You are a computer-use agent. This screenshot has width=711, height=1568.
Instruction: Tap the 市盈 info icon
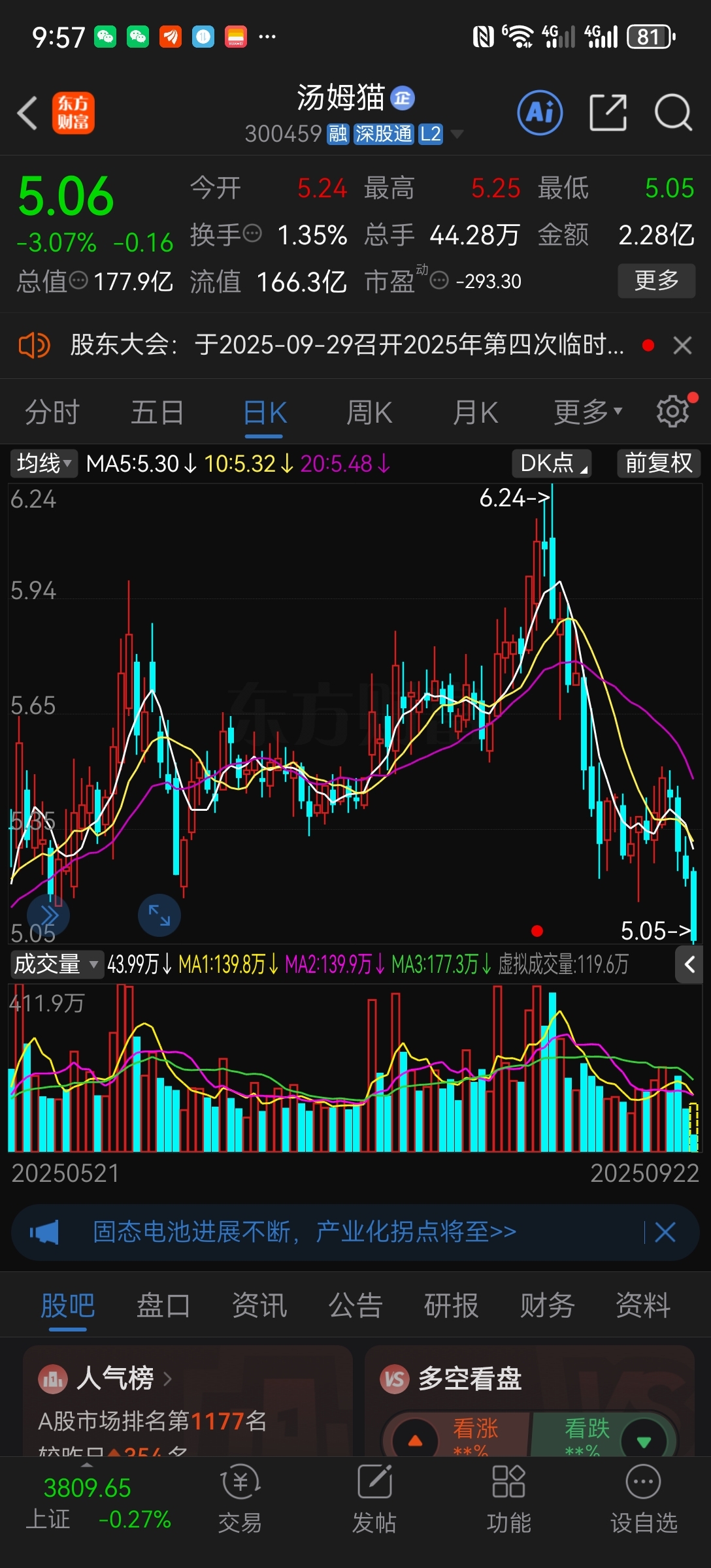[439, 281]
